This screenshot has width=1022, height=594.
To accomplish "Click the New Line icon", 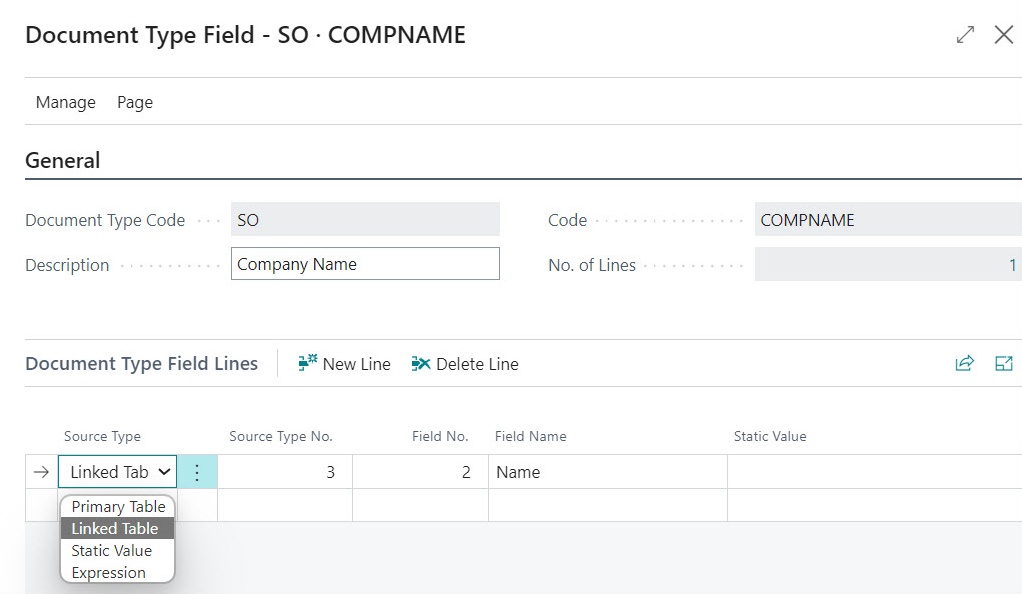I will 308,364.
